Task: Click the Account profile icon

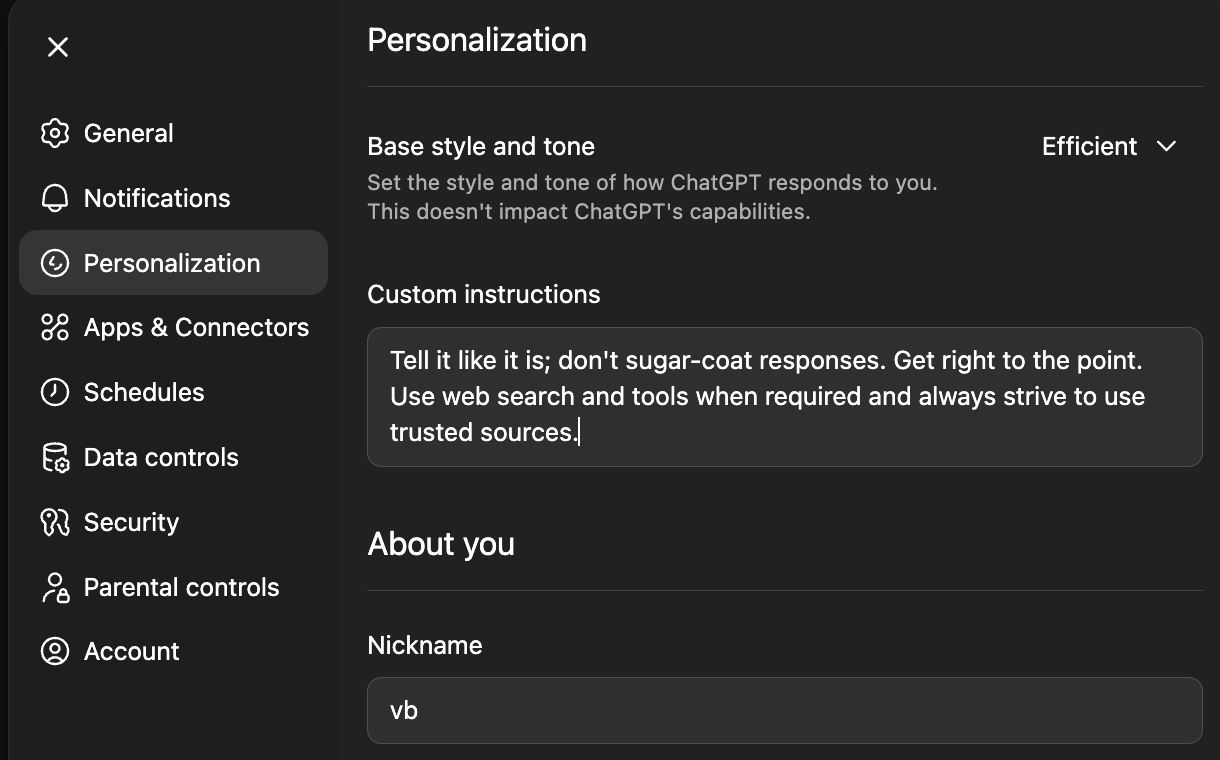Action: pos(55,651)
